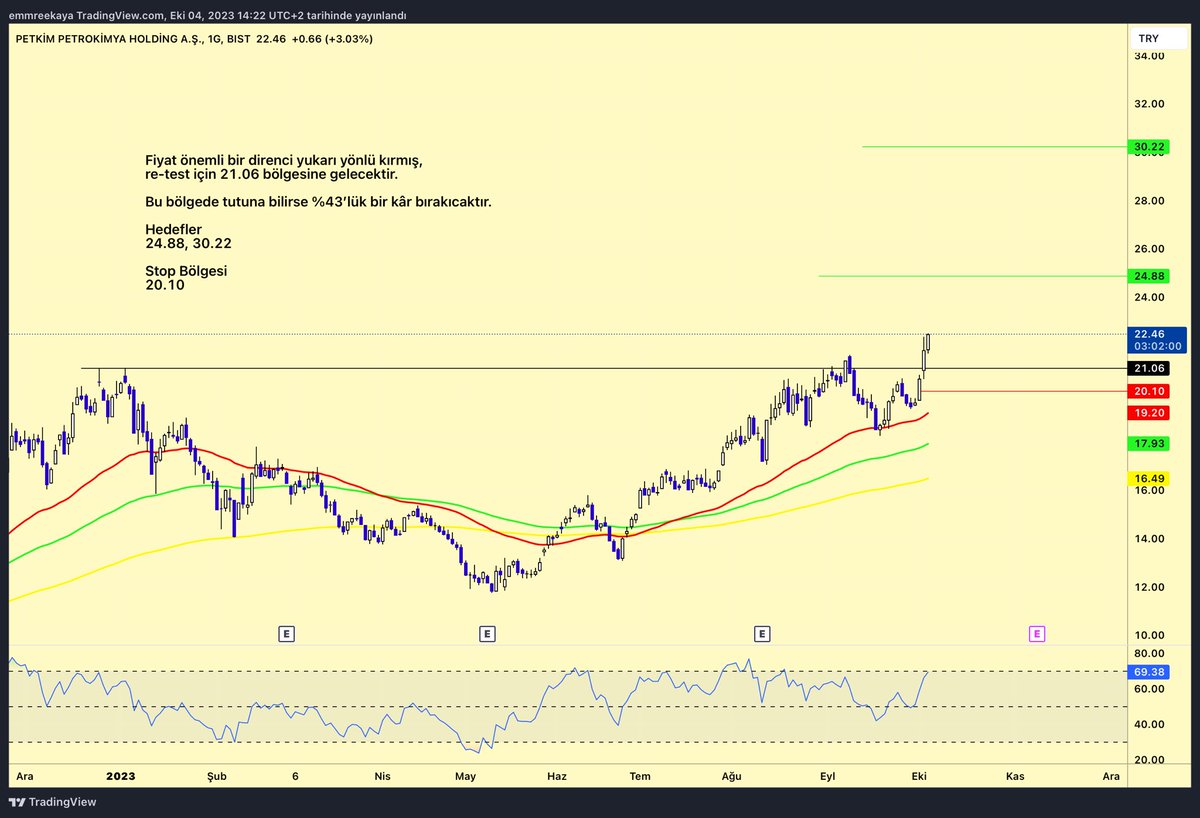Click the E earnings marker below May
Screen dimensions: 1200x818
[x=487, y=633]
